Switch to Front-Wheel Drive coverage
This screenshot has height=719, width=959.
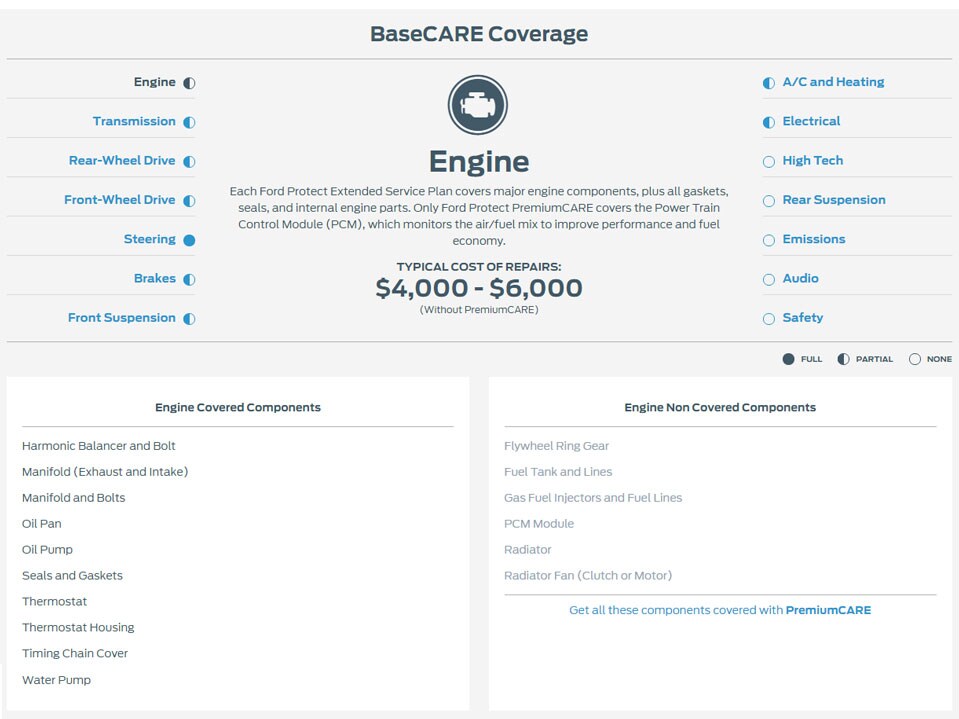coord(119,199)
